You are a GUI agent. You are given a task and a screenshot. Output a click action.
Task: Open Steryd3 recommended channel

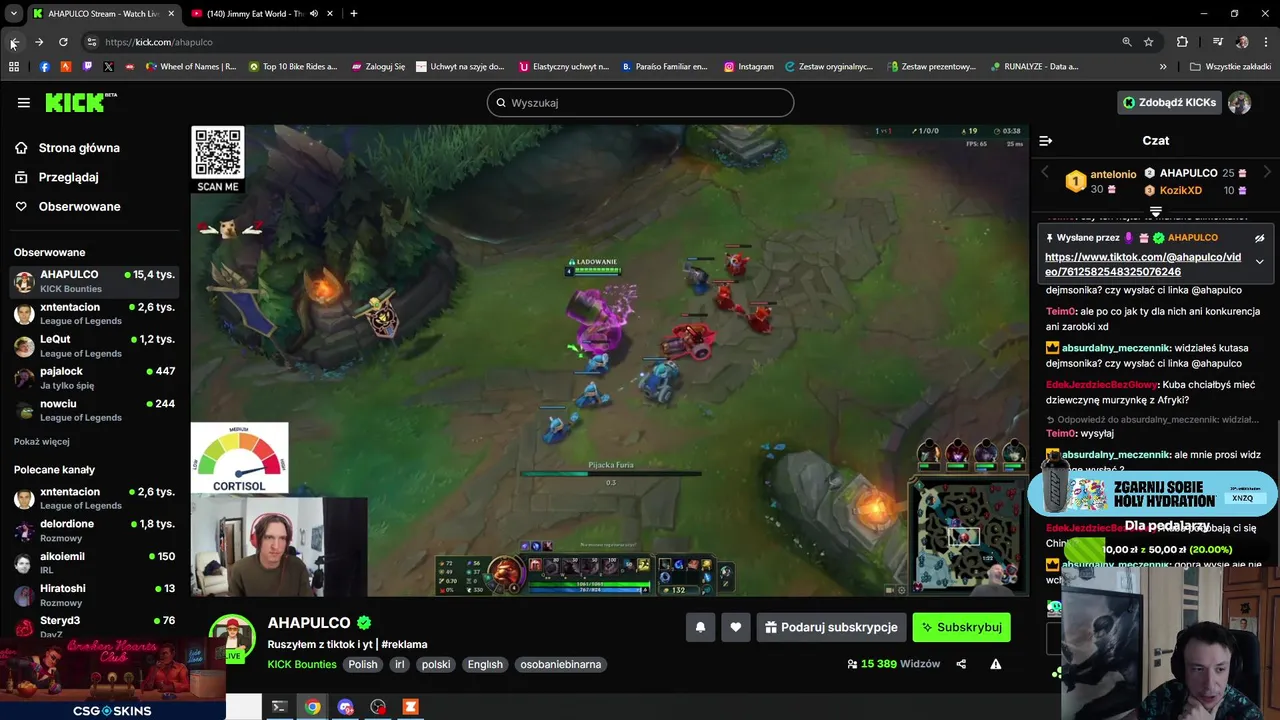[95, 626]
